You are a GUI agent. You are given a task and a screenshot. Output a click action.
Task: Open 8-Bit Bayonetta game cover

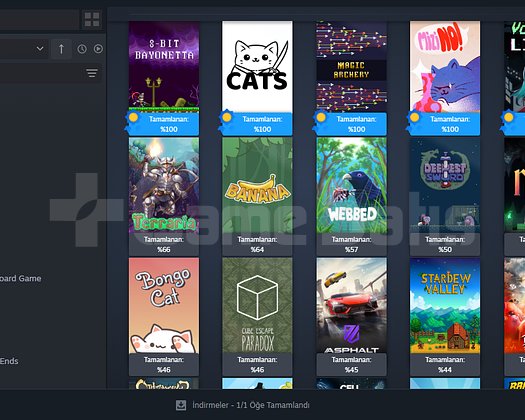pos(164,67)
